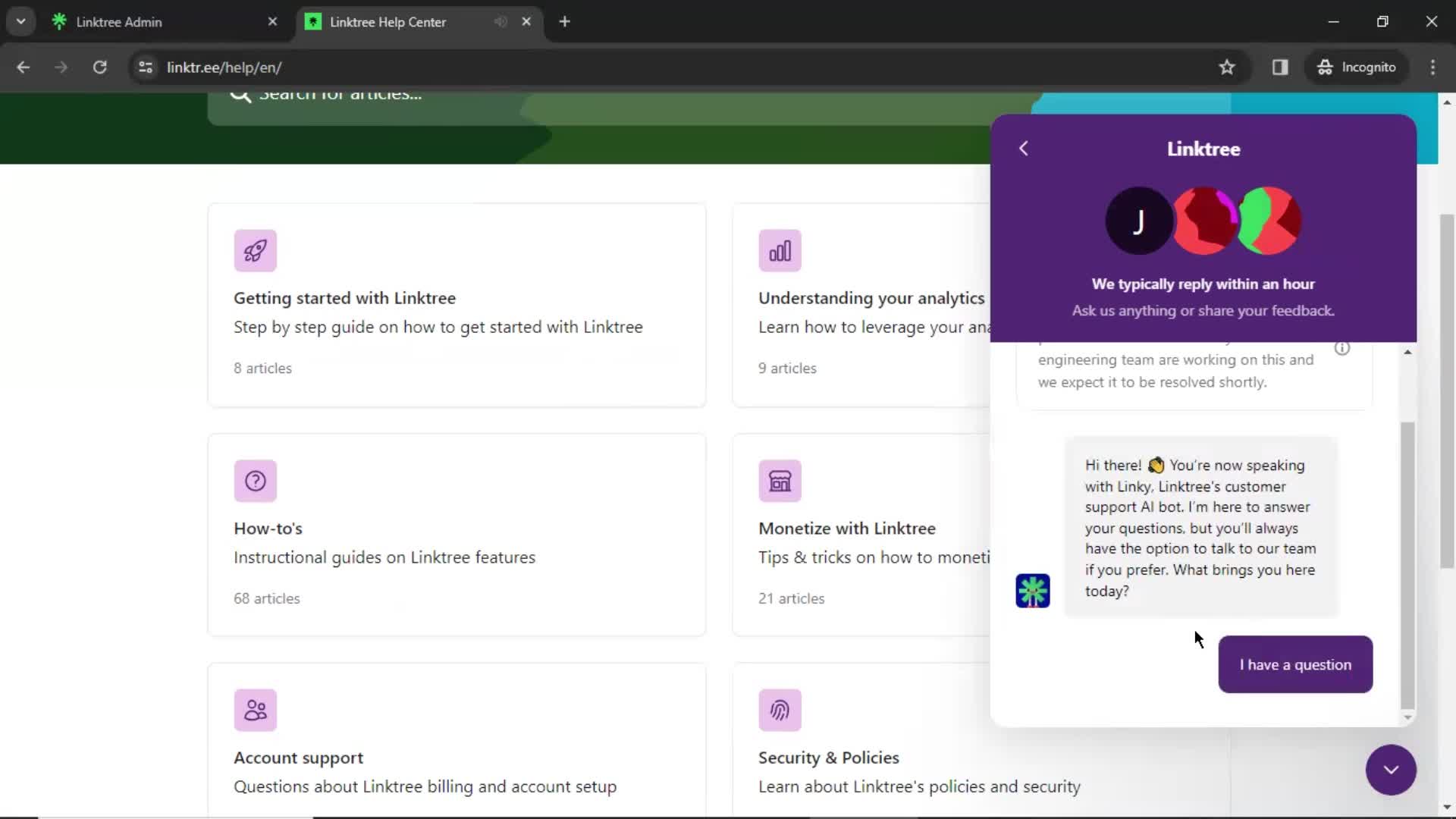The width and height of the screenshot is (1456, 819).
Task: Open the browser side panel
Action: click(x=1280, y=67)
